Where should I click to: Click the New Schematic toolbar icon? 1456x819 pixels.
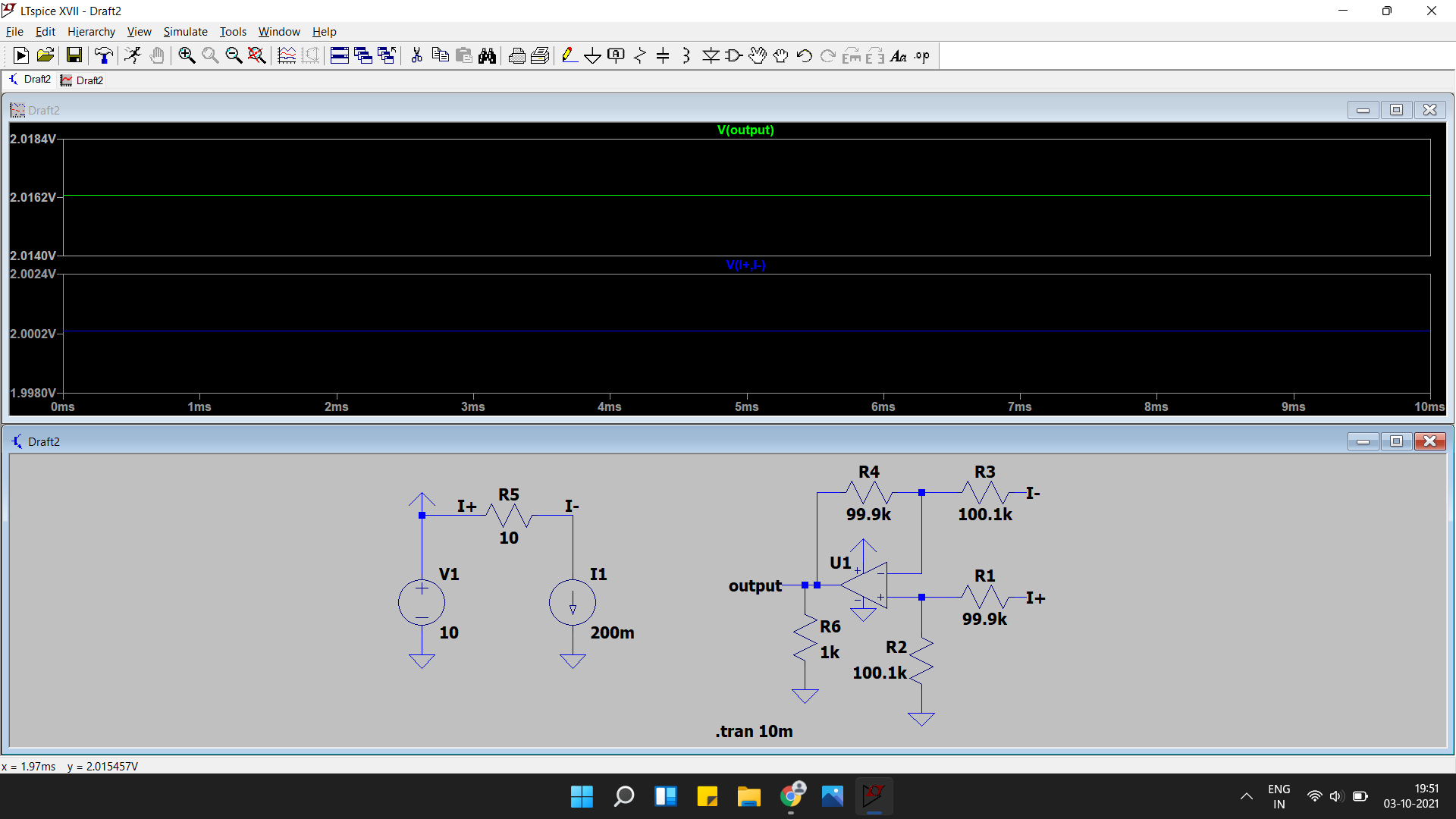[21, 55]
